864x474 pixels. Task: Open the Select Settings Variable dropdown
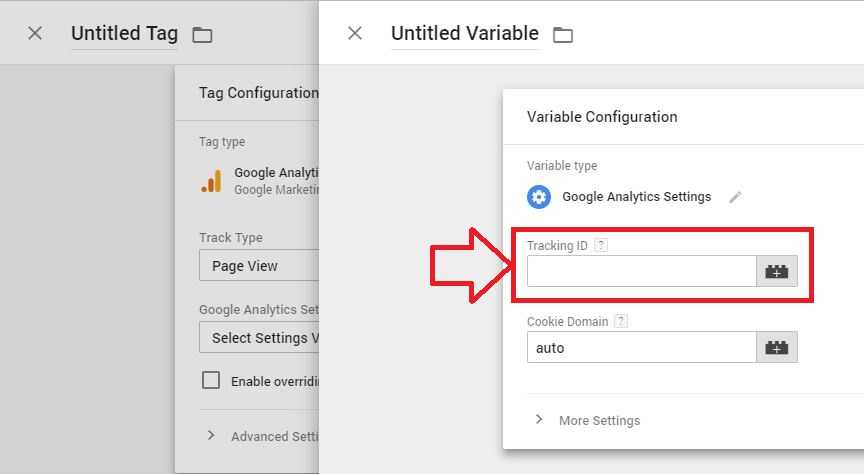pyautogui.click(x=259, y=337)
